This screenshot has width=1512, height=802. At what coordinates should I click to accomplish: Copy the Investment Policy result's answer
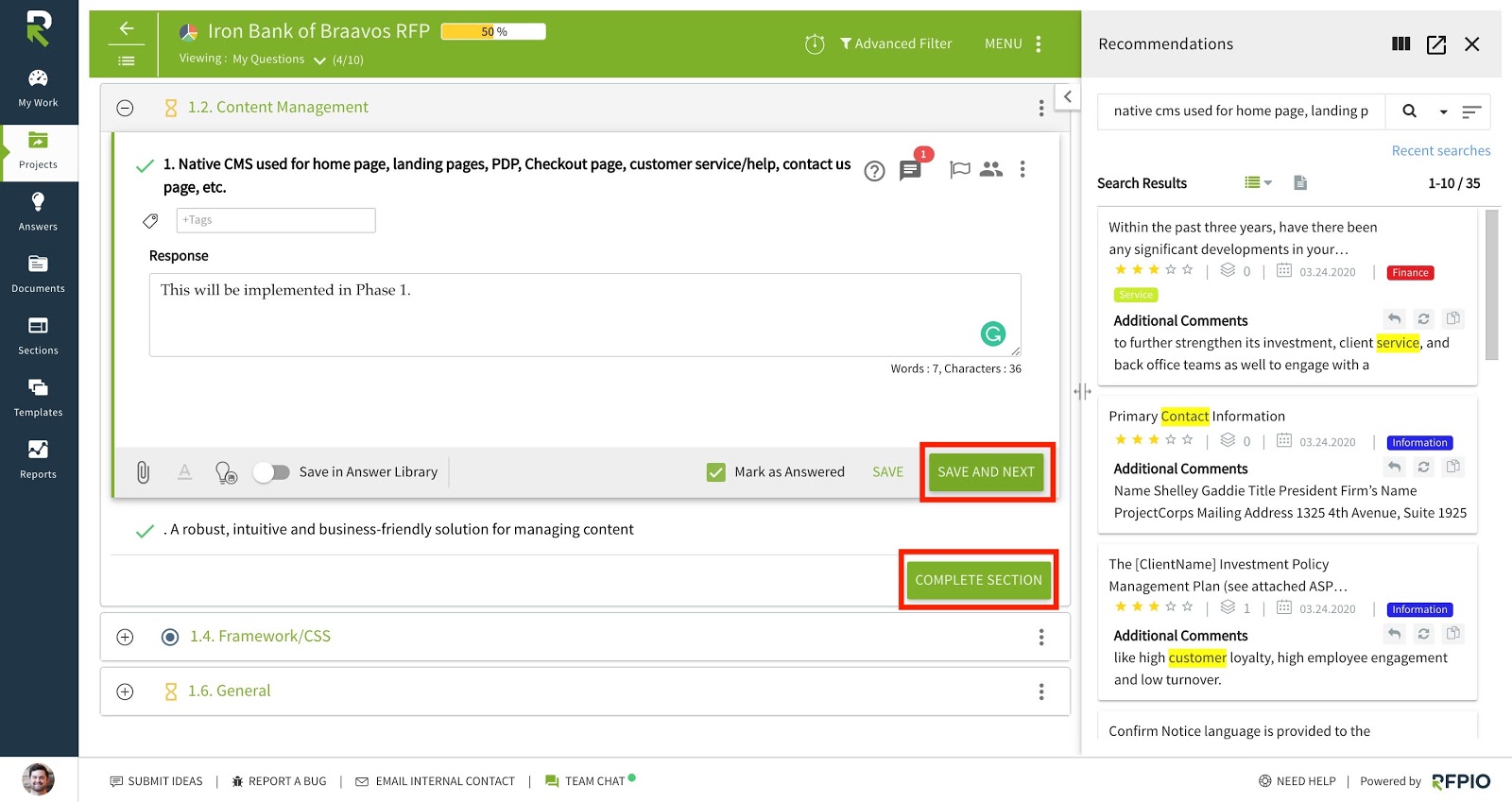coord(1453,633)
